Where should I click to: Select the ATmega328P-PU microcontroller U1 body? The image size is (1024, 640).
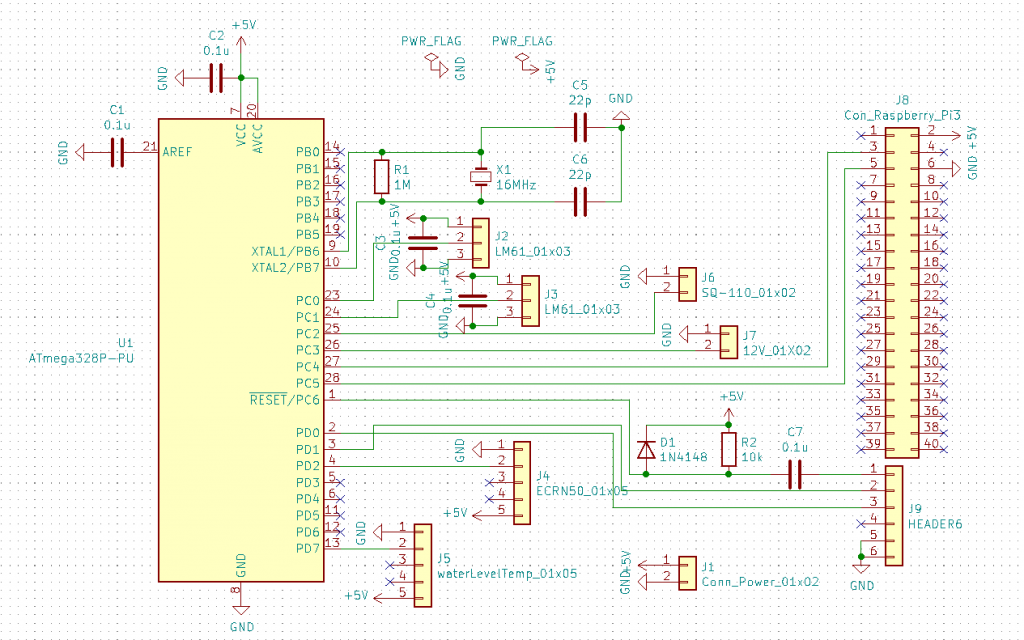240,350
